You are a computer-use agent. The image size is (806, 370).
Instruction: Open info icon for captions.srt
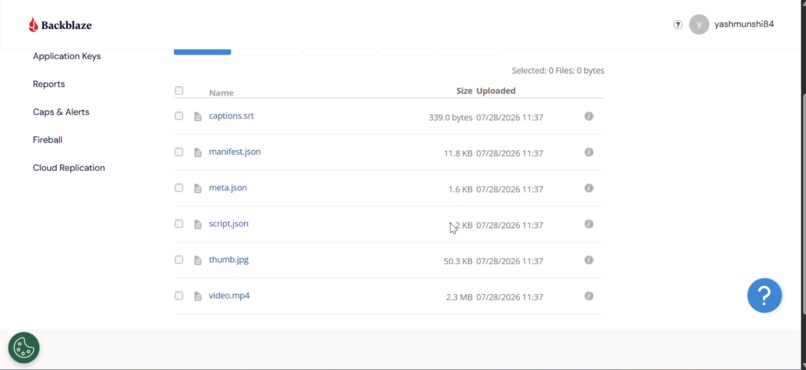[x=589, y=116]
